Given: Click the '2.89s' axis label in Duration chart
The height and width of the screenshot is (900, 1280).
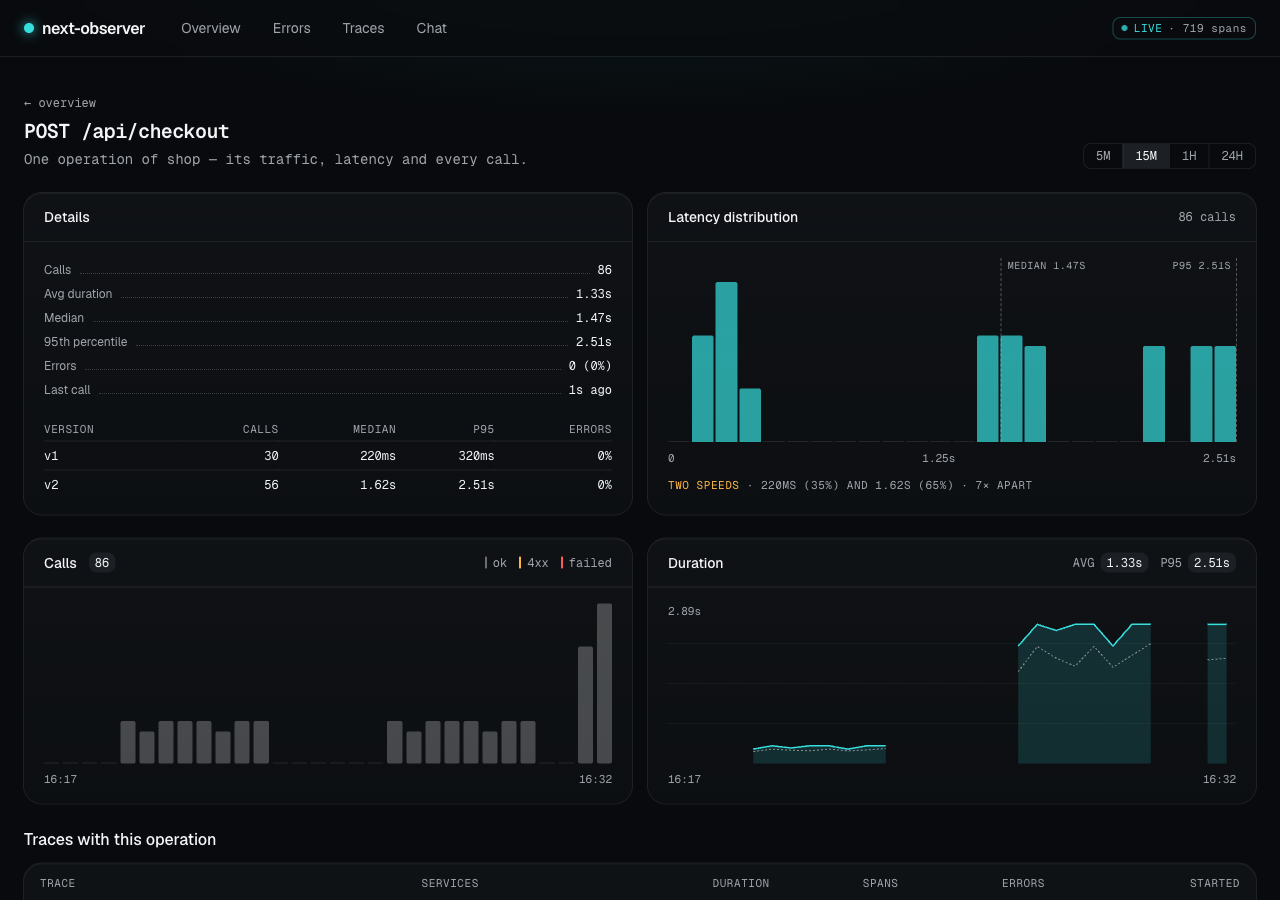Looking at the screenshot, I should [685, 611].
